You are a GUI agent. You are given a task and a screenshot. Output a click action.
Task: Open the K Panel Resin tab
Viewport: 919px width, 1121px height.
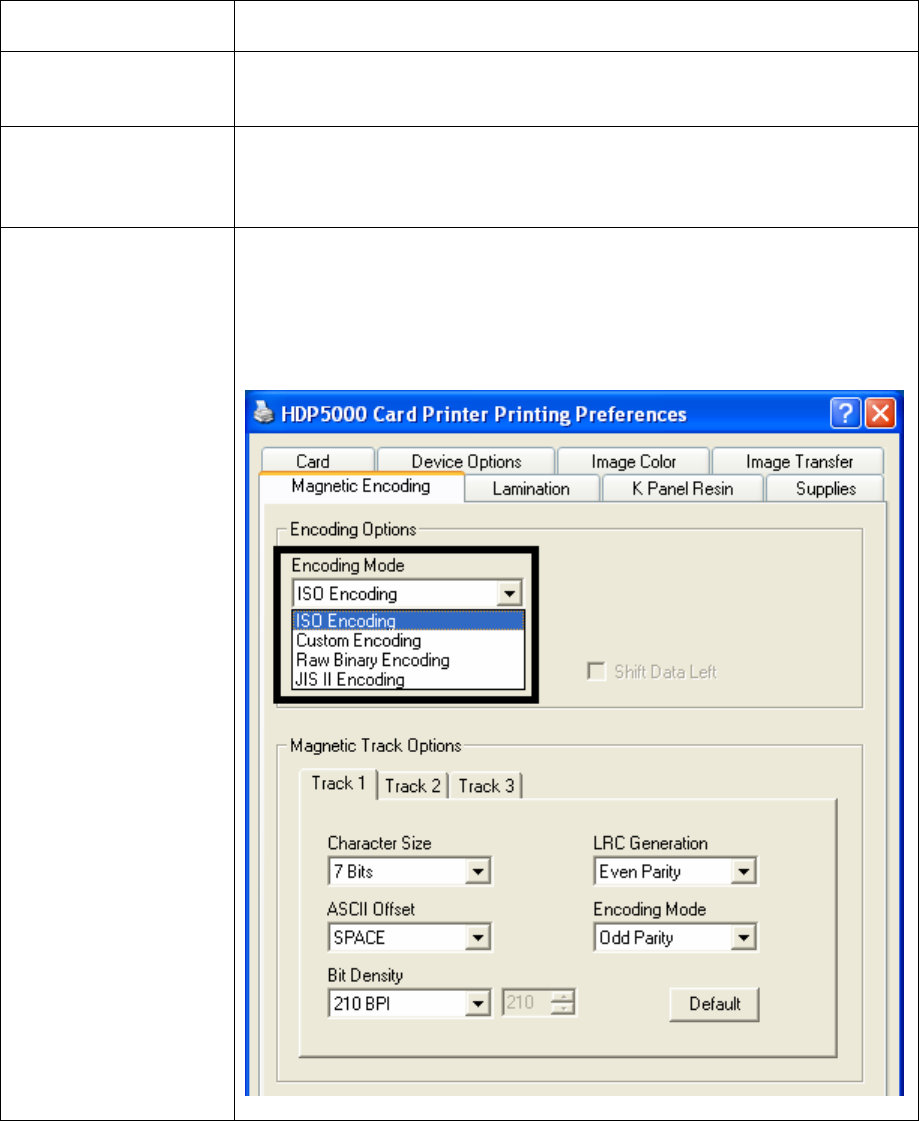pyautogui.click(x=682, y=488)
